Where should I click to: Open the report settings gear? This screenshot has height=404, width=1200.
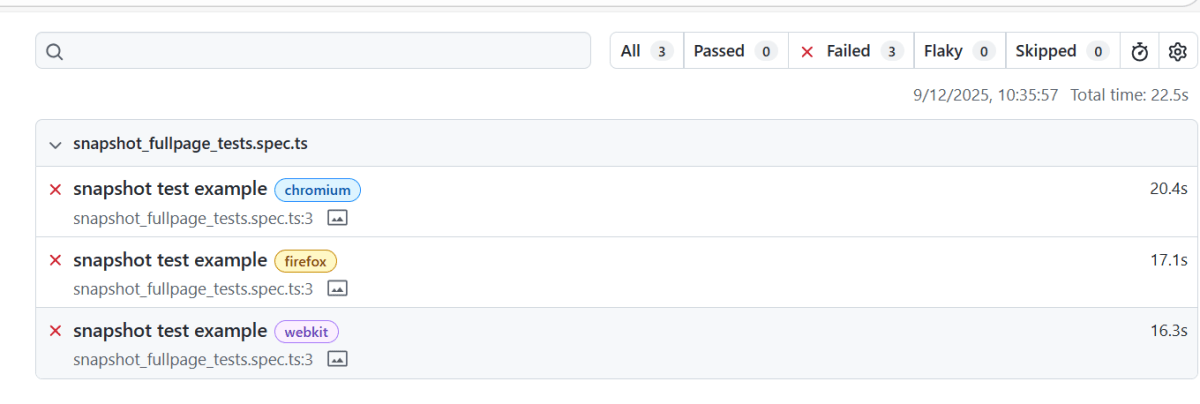click(1177, 52)
